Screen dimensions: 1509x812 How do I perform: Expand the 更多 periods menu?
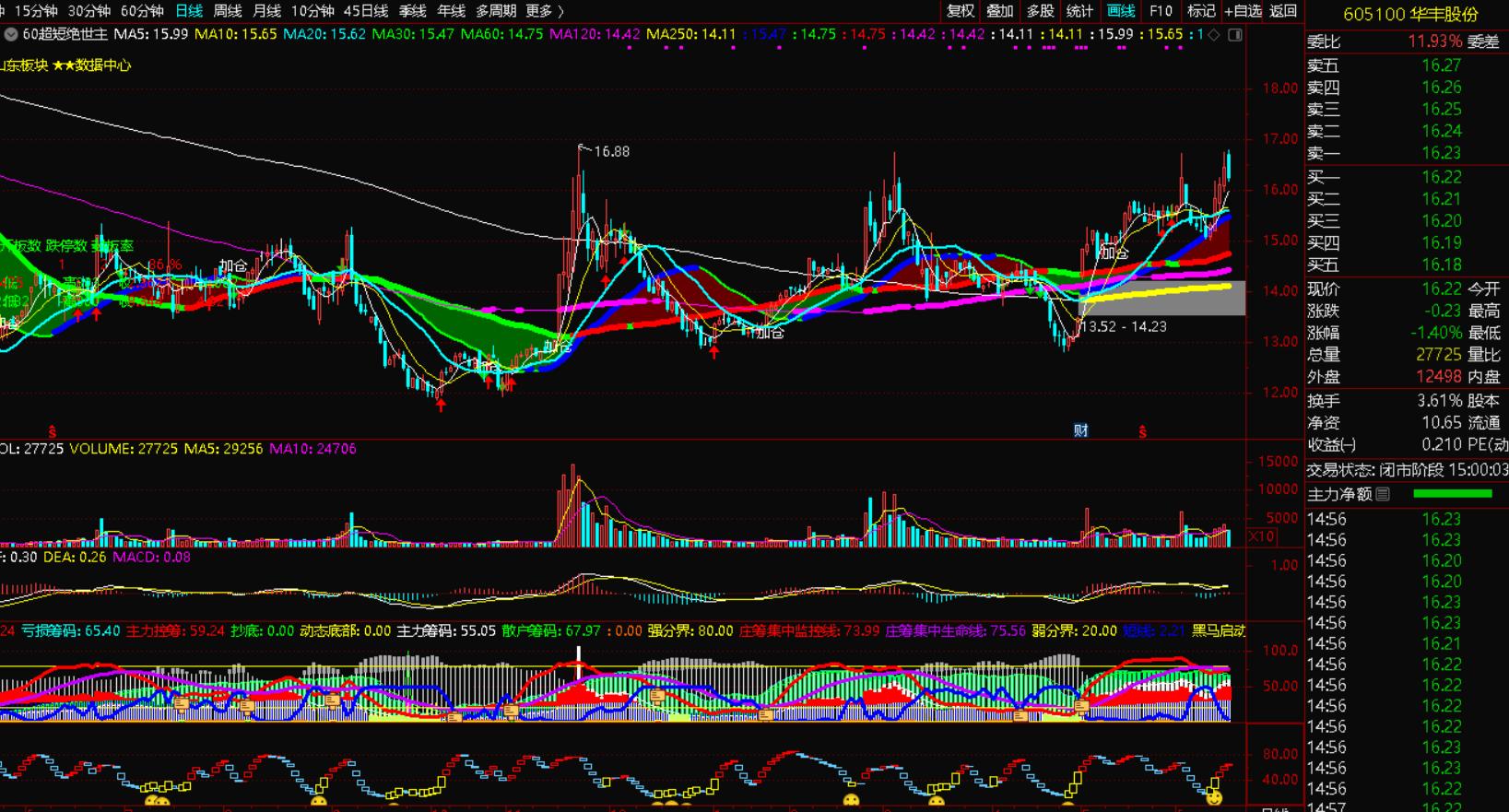[x=545, y=11]
